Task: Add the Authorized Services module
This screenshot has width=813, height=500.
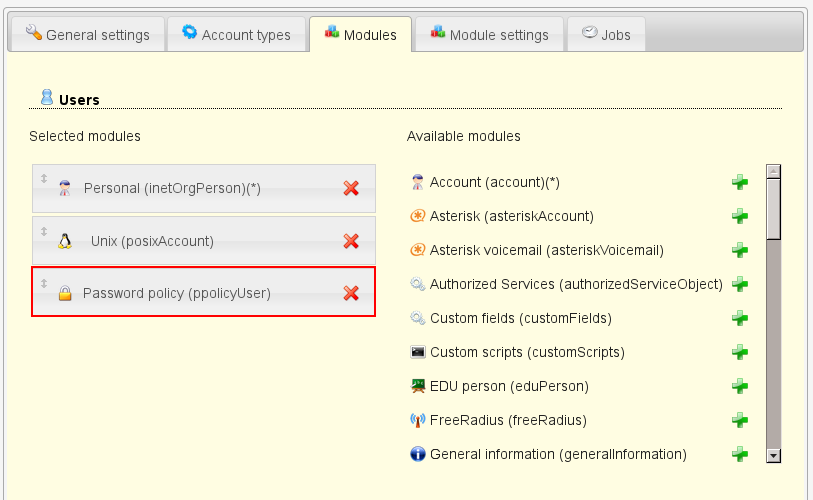Action: [x=740, y=284]
